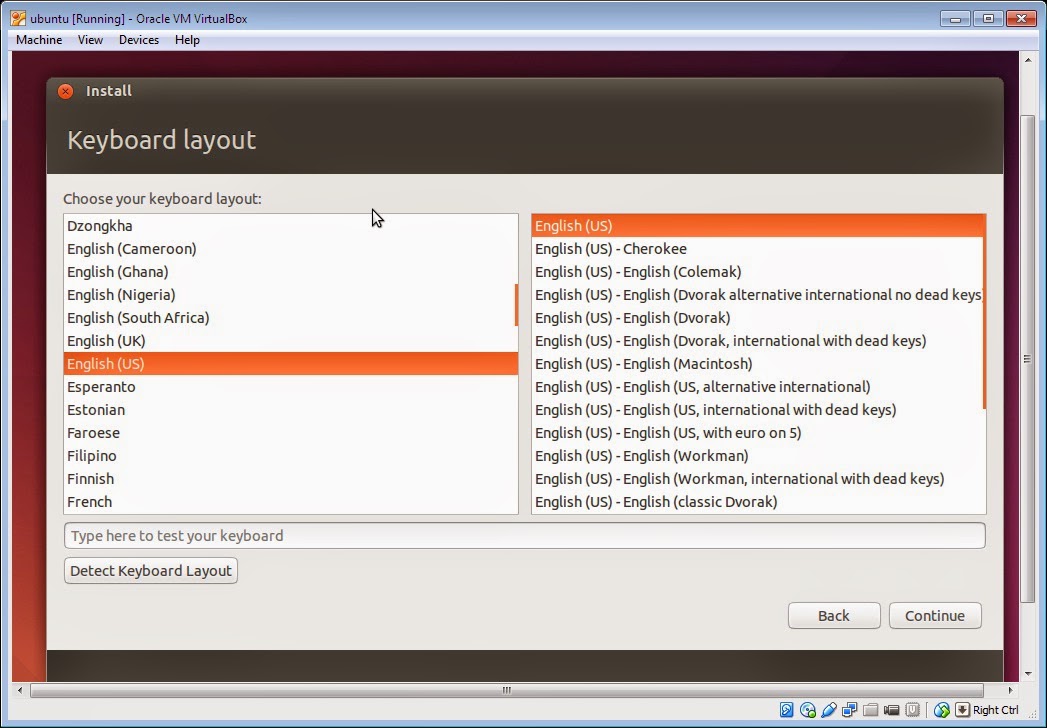Select Faroese layout

click(x=290, y=433)
